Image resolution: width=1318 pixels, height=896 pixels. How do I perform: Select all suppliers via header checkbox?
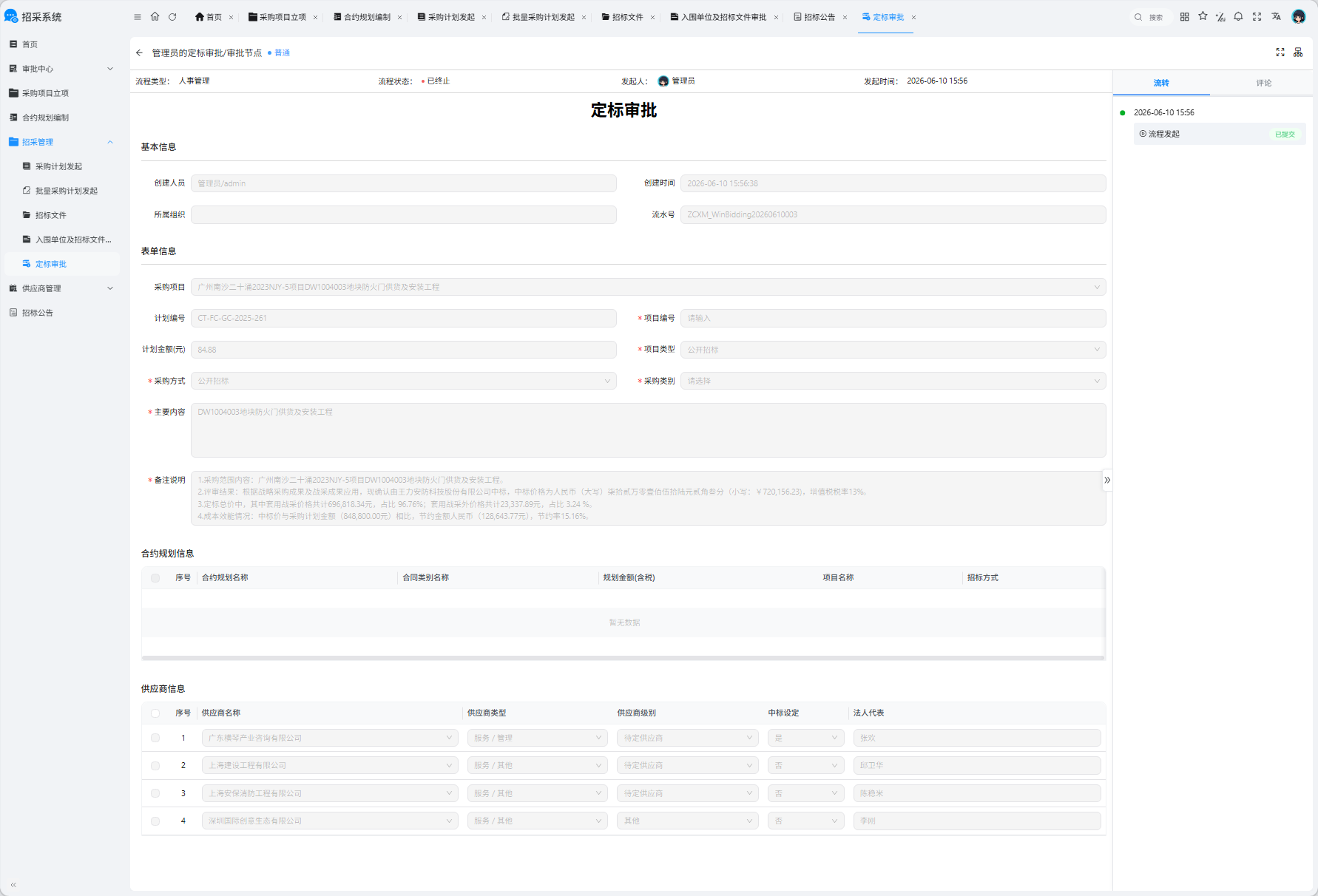click(x=155, y=713)
